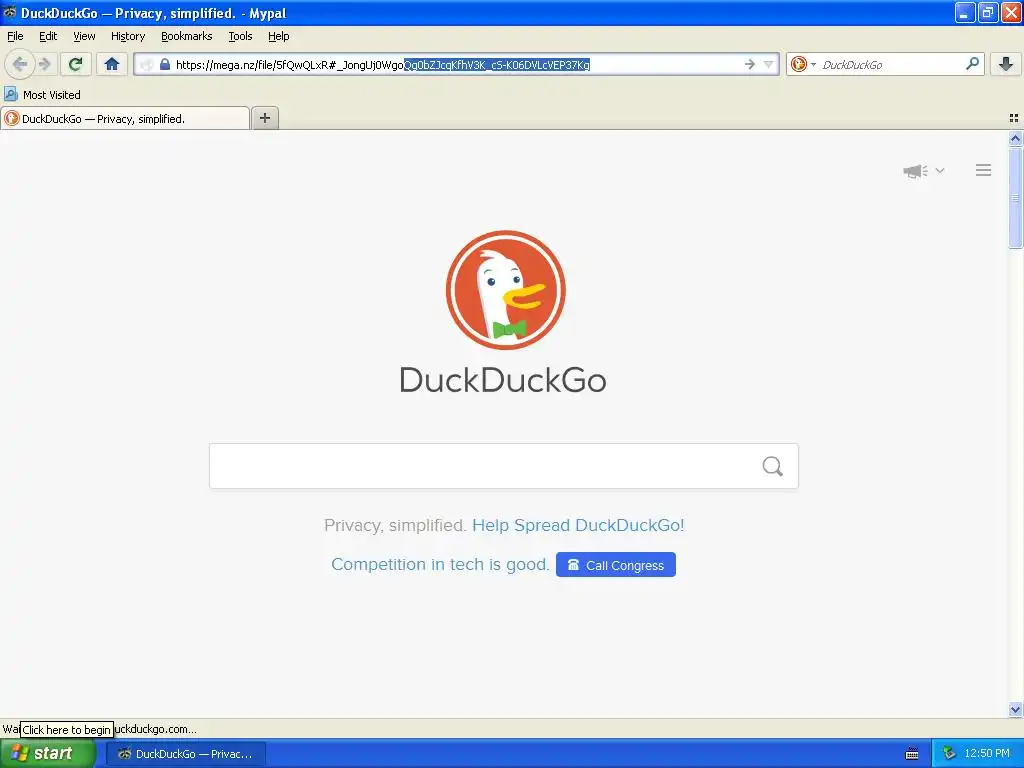Click the megaphone announcements icon on the page
1024x768 pixels.
click(915, 170)
